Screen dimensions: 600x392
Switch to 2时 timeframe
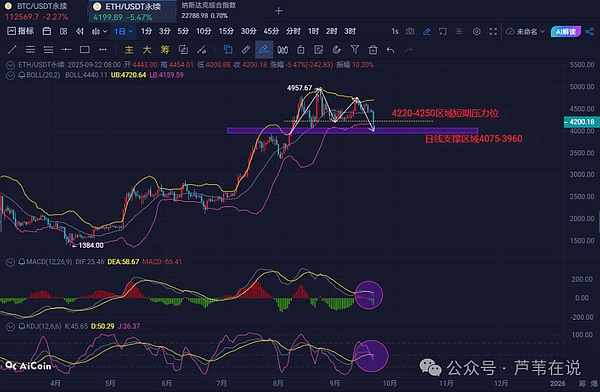point(331,31)
